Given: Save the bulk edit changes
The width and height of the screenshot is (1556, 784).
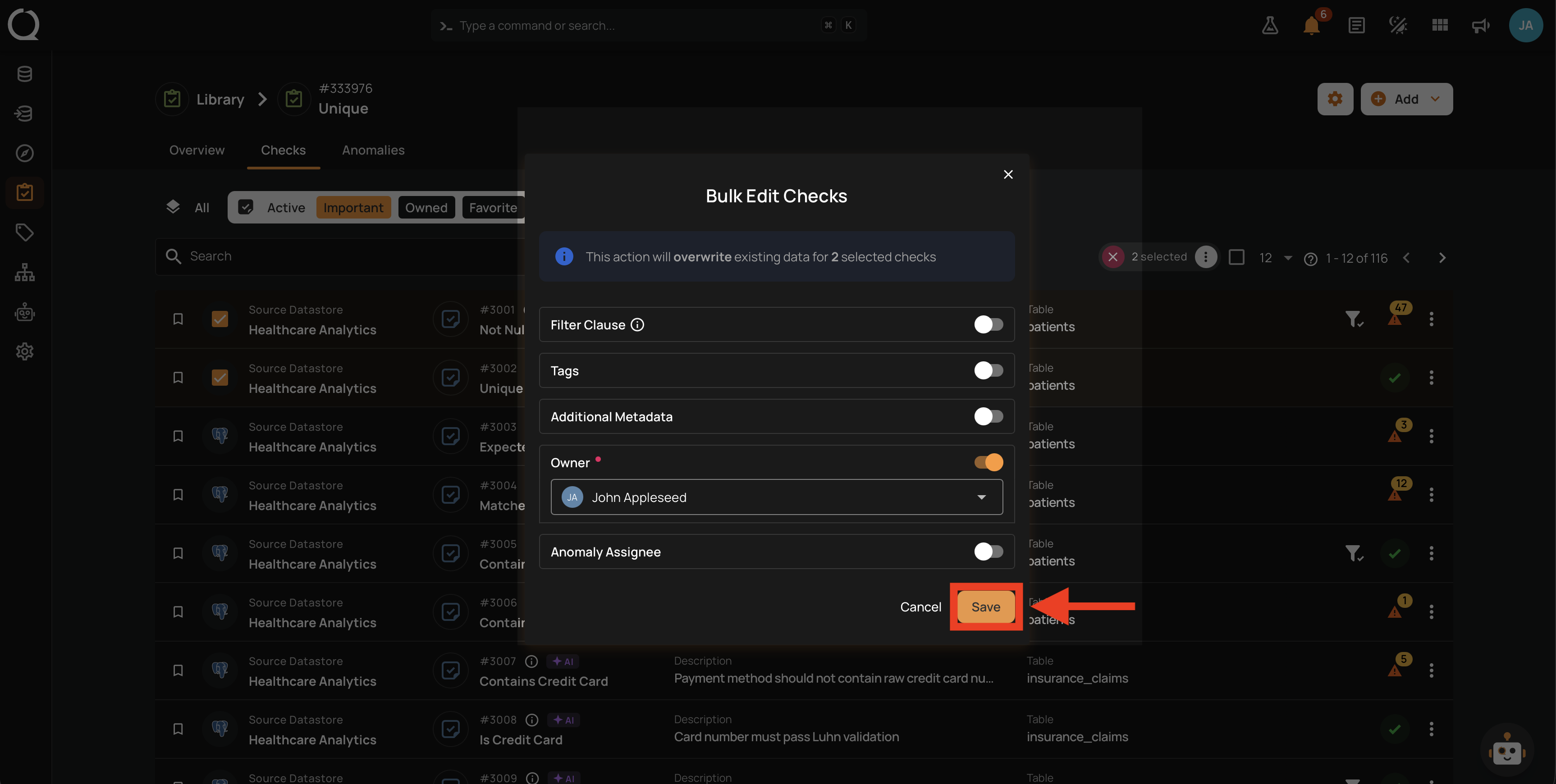Looking at the screenshot, I should (x=985, y=607).
